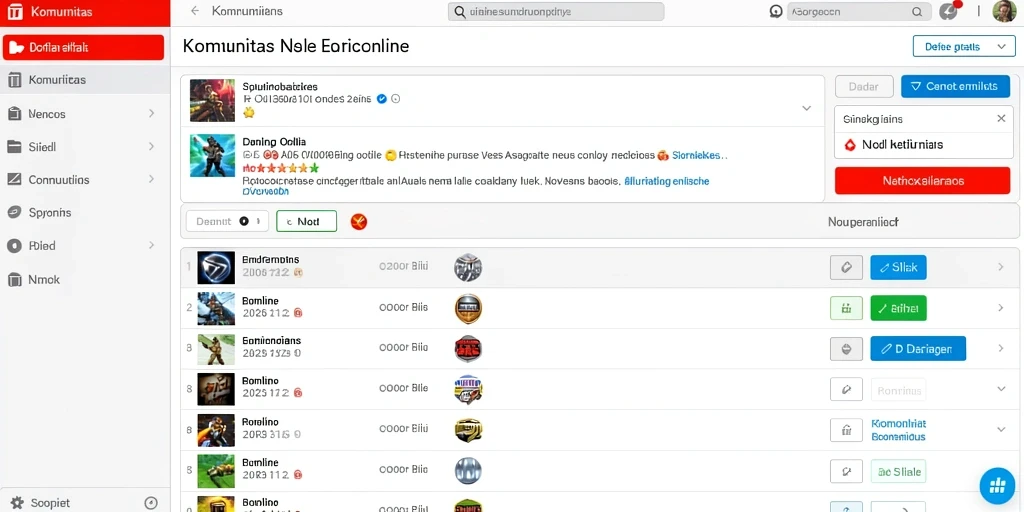Click the red round icon beside Nod button
This screenshot has width=1024, height=512.
coord(359,221)
